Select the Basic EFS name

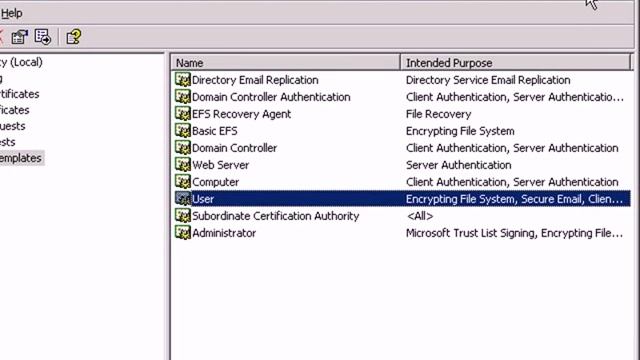[x=215, y=131]
